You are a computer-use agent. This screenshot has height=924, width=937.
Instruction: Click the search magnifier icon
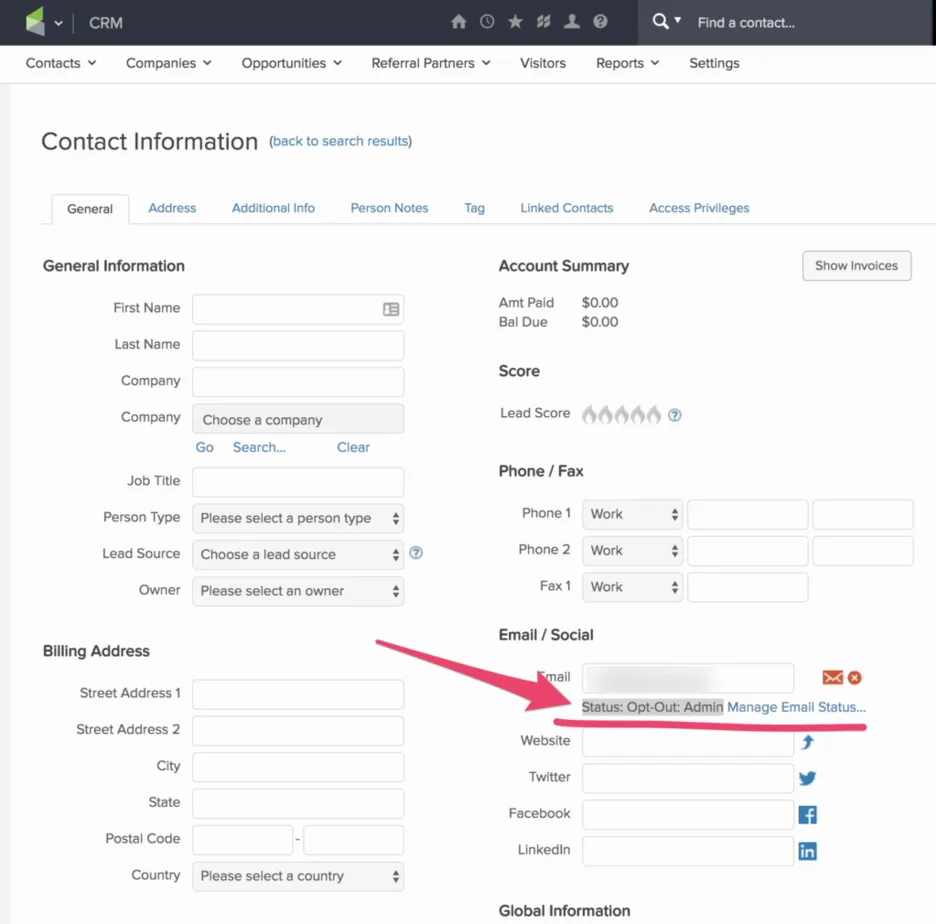(x=660, y=22)
